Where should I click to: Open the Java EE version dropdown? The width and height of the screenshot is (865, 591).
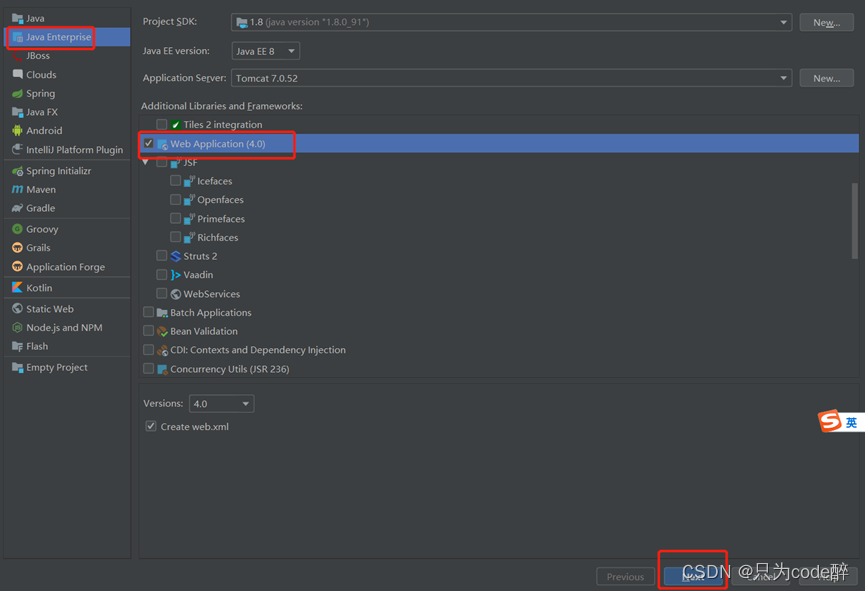(291, 50)
